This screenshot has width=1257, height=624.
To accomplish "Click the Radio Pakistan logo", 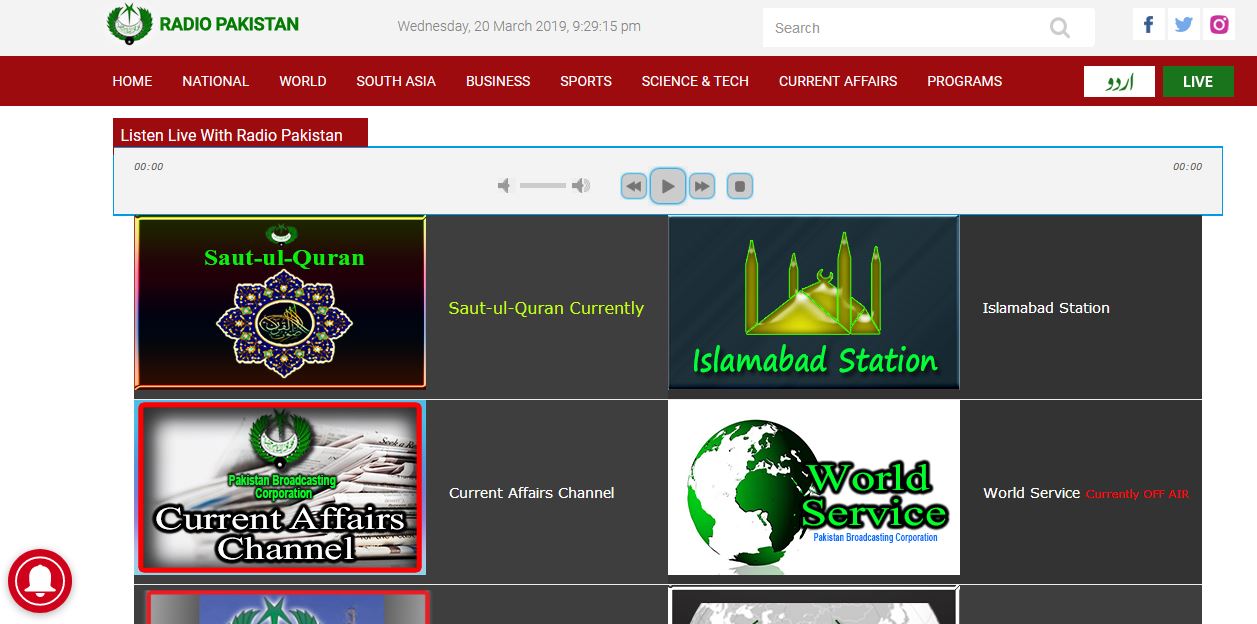I will pos(129,25).
